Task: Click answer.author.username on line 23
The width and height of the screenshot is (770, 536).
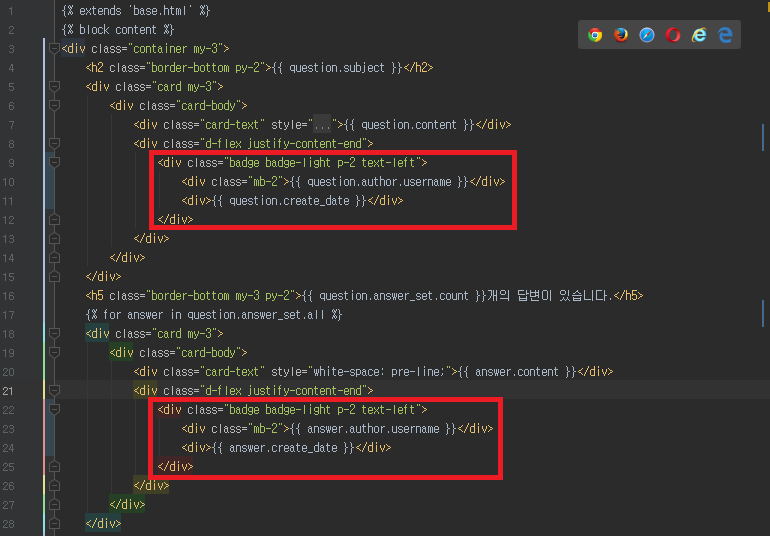Action: 373,429
